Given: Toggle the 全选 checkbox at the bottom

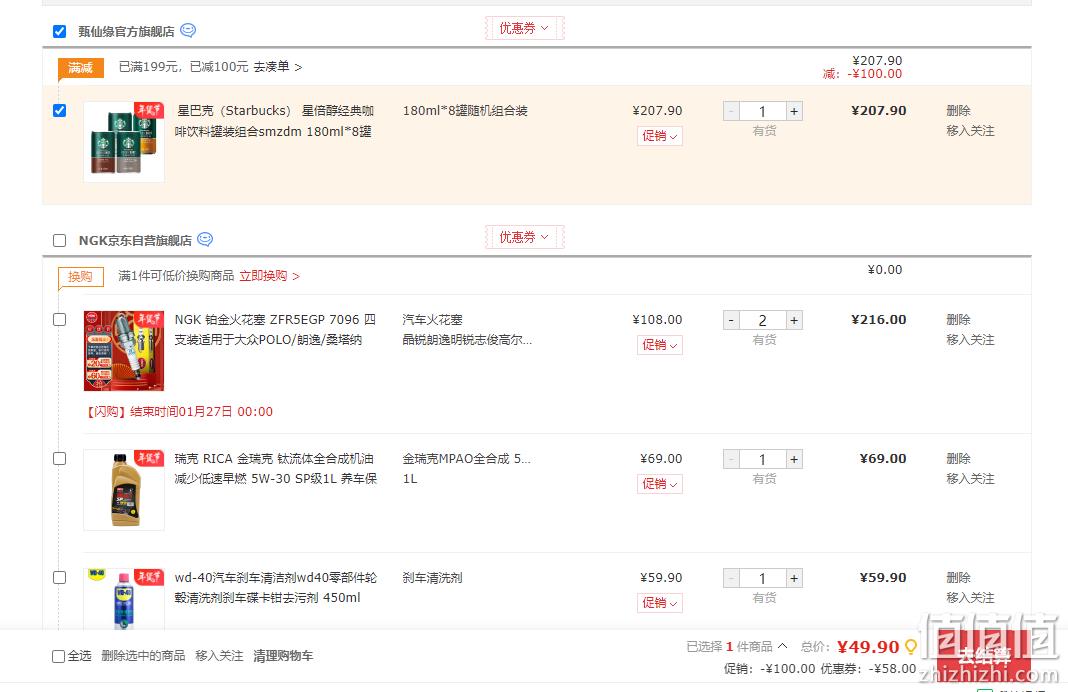Looking at the screenshot, I should point(59,656).
